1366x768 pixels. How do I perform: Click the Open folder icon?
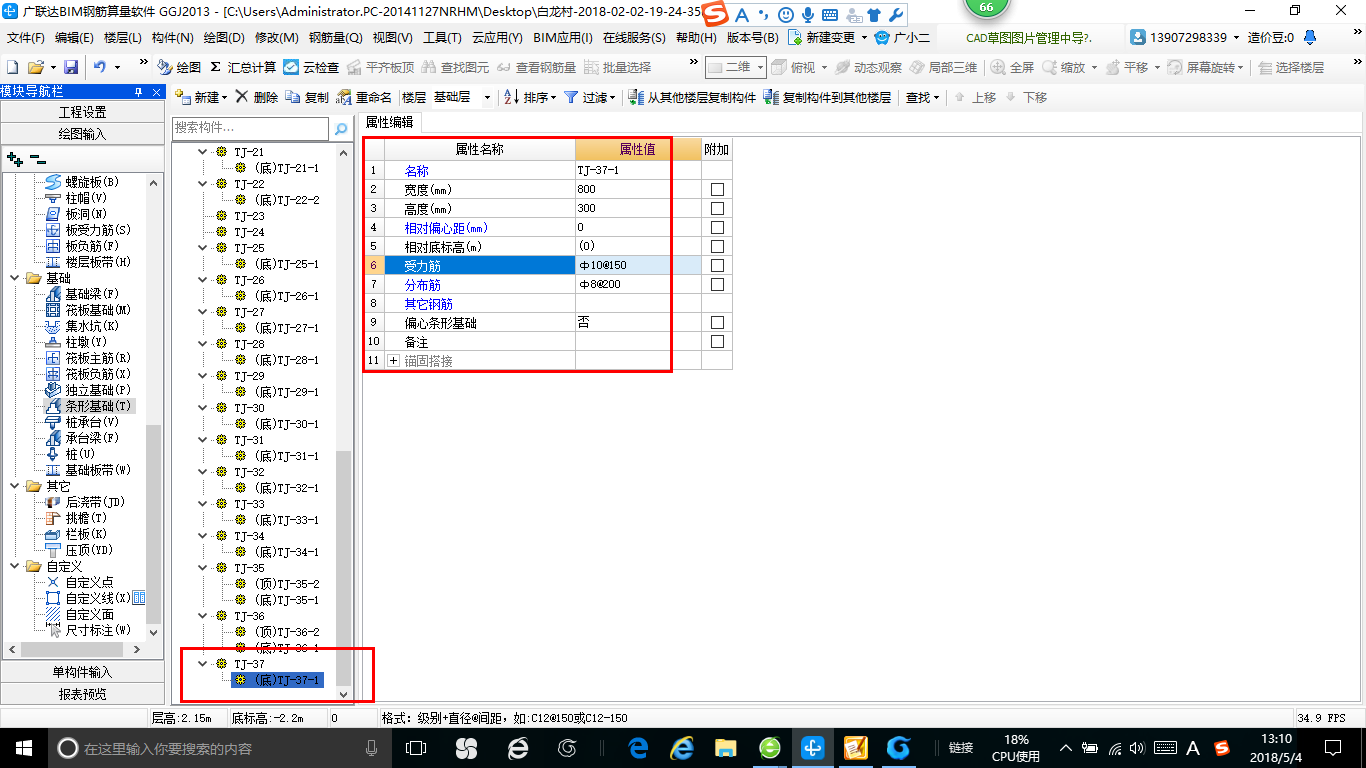coord(36,67)
